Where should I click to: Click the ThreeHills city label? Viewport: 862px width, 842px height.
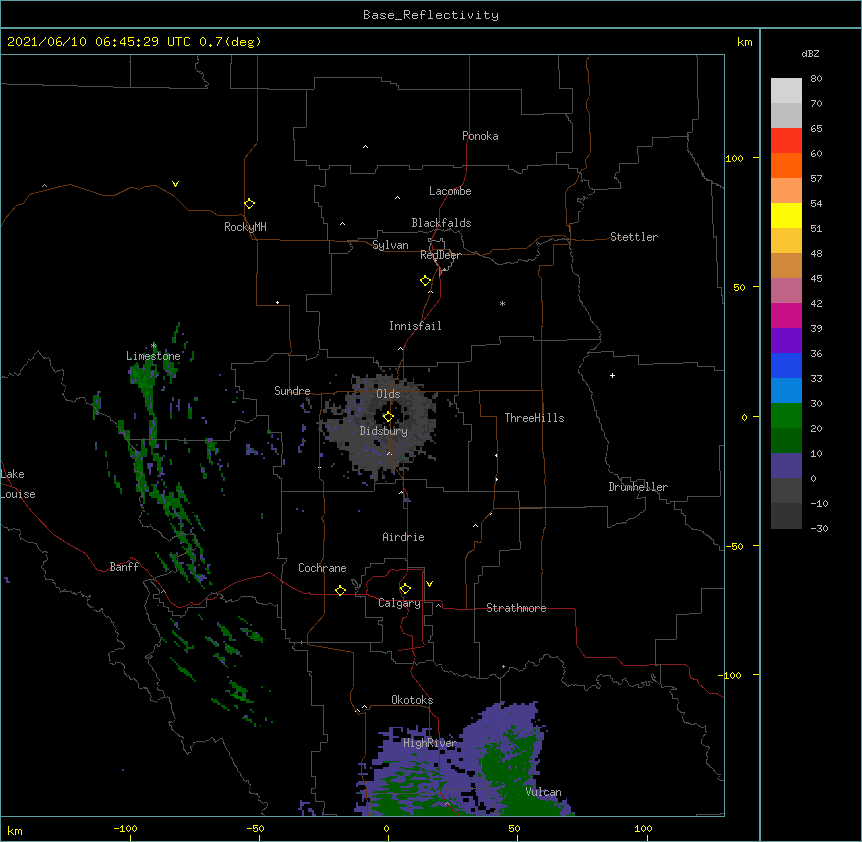pos(534,418)
